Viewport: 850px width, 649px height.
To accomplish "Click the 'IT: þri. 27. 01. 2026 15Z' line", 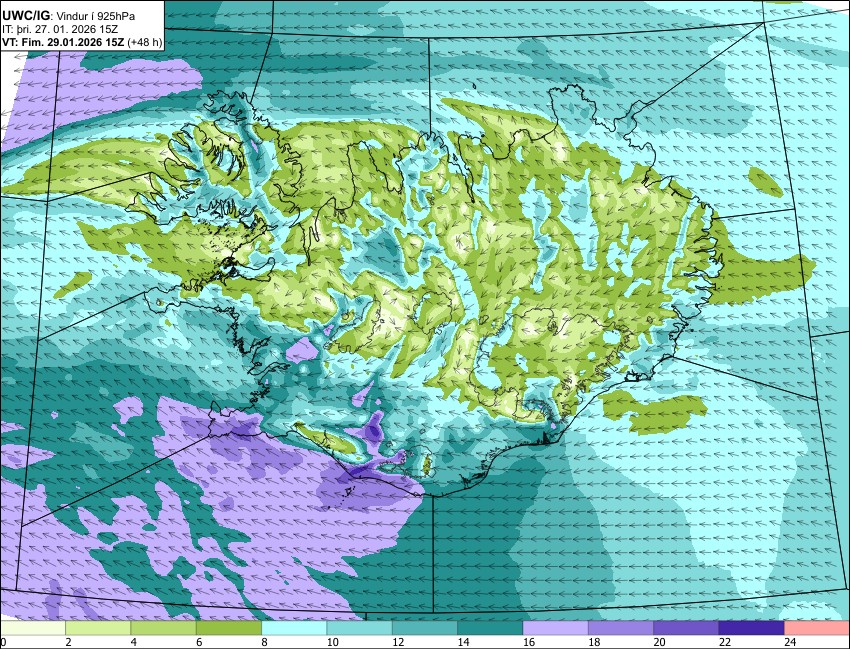I will pyautogui.click(x=61, y=30).
